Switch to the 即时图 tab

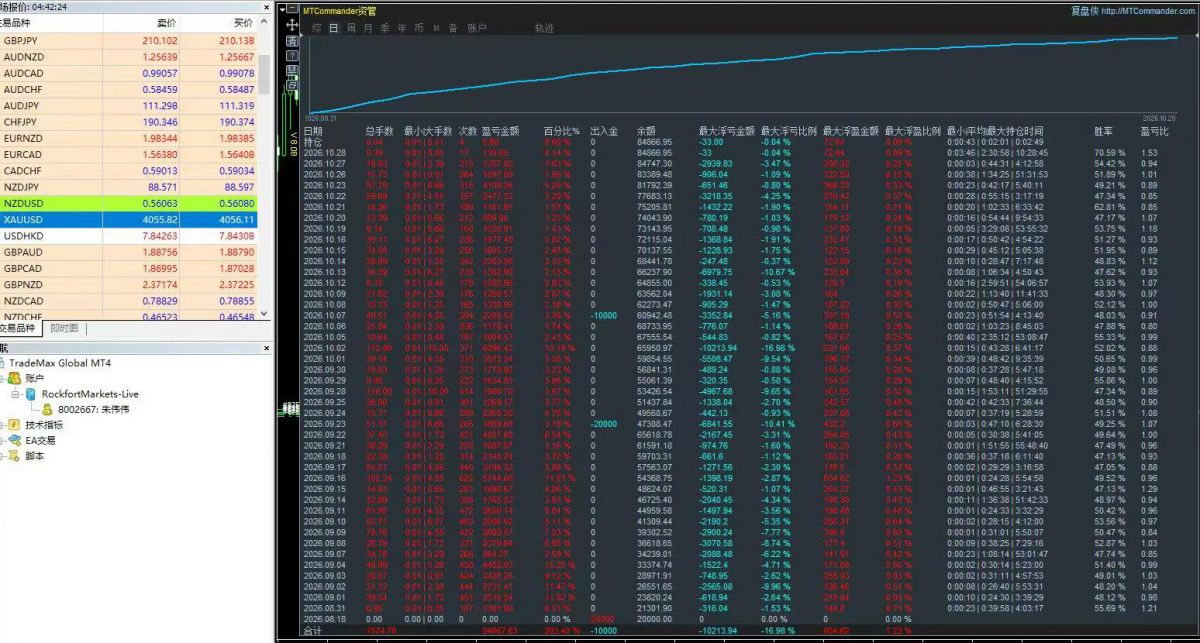[x=64, y=328]
